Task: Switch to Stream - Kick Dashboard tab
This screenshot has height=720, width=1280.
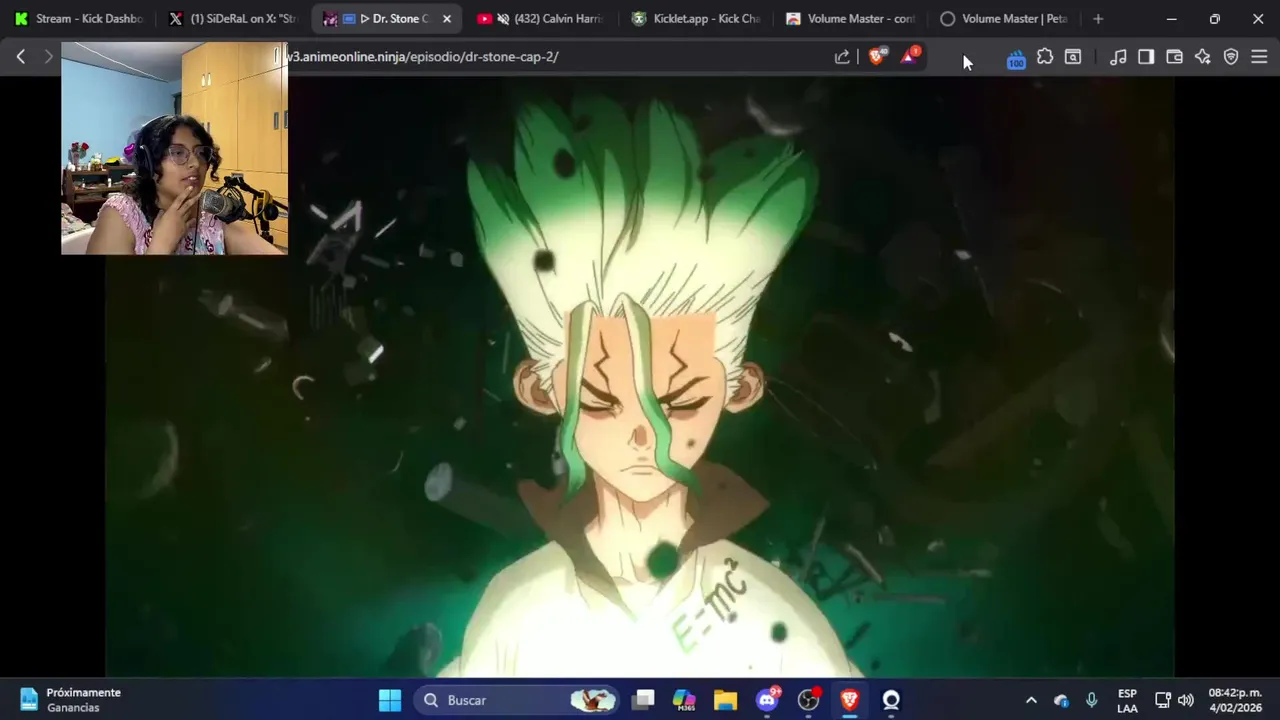Action: pos(80,19)
